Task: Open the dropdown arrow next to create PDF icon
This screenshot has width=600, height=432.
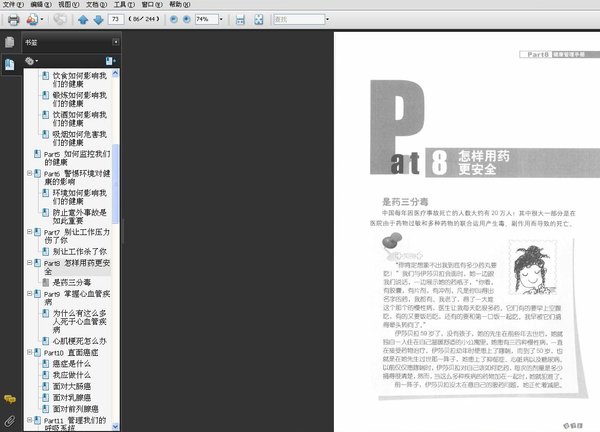Action: (42, 19)
